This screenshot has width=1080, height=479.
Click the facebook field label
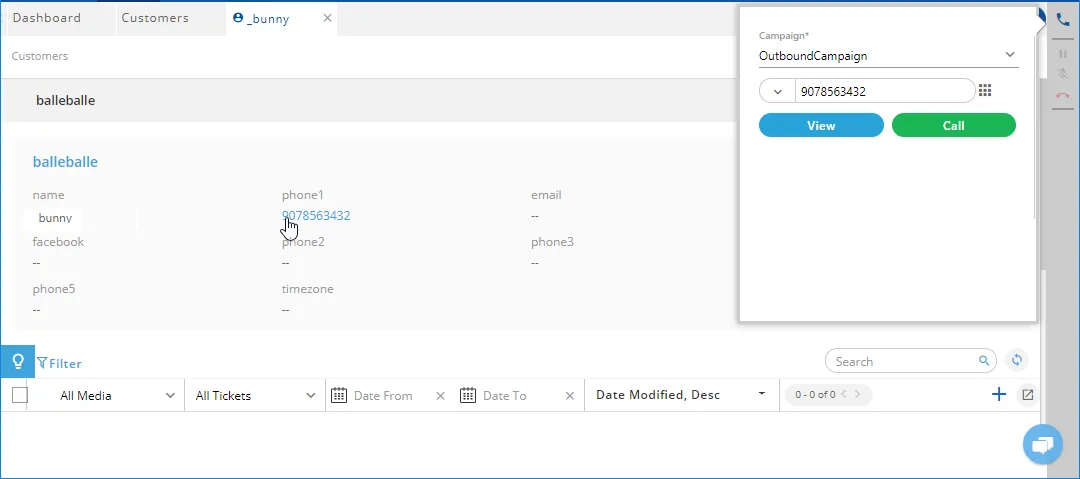tap(58, 242)
